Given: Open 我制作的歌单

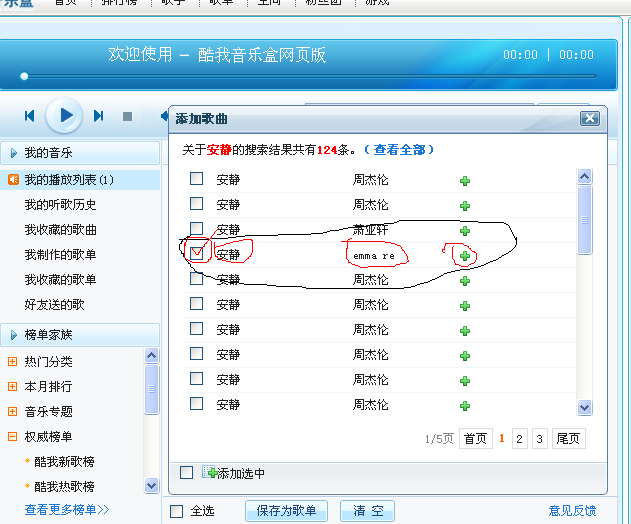Looking at the screenshot, I should click(60, 254).
